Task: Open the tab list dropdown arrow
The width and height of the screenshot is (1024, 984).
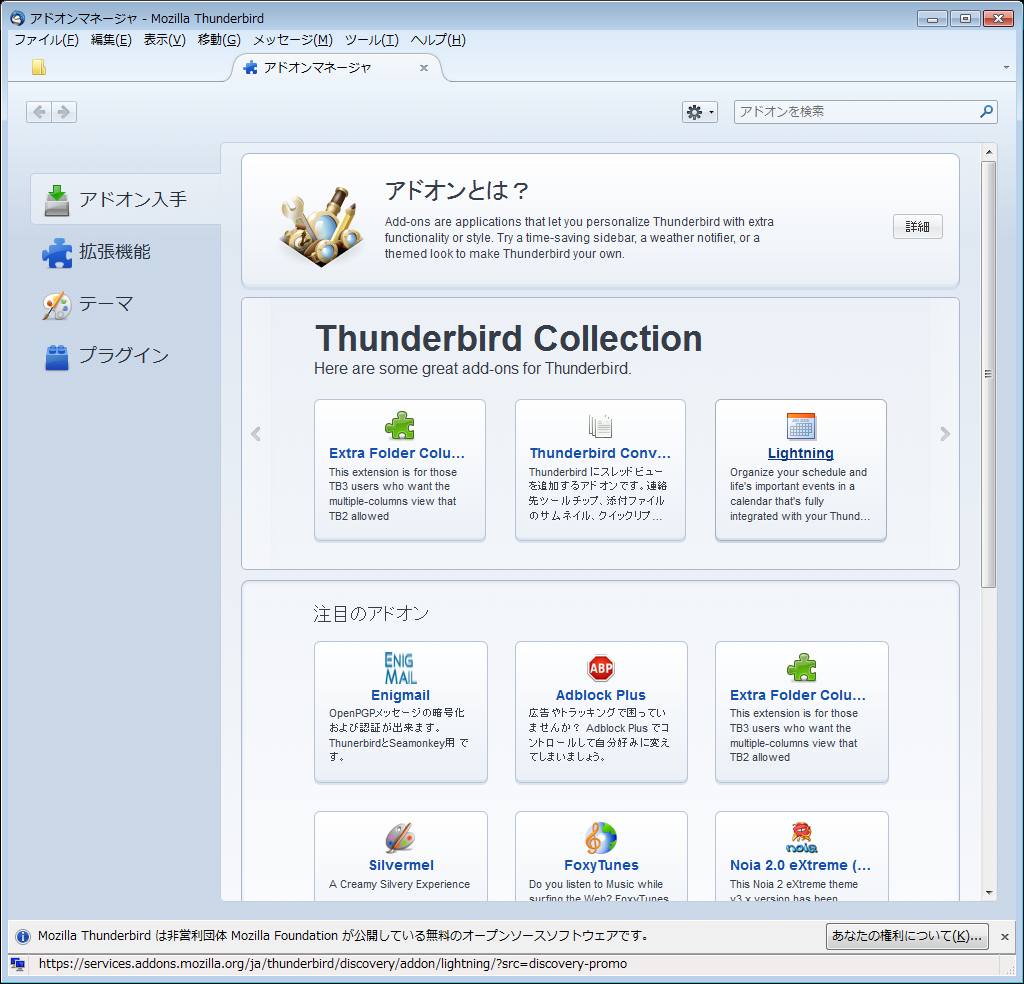Action: click(x=1005, y=68)
